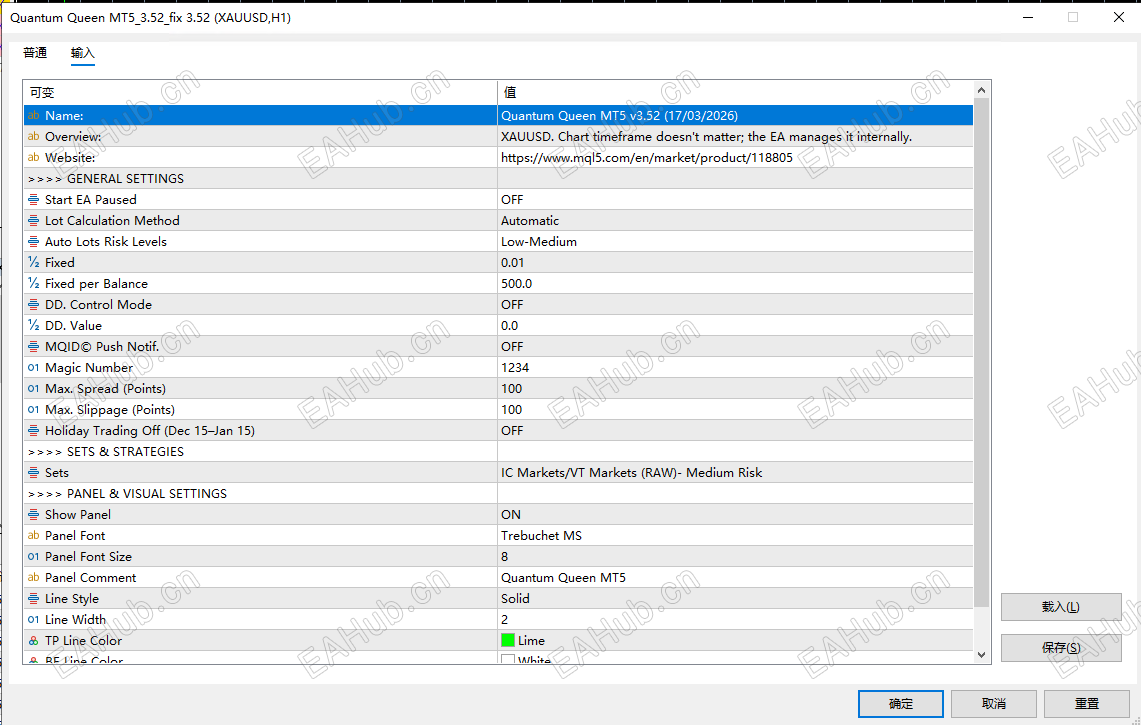Viewport: 1141px width, 725px height.
Task: Cancel the dialog with 取消
Action: click(994, 704)
